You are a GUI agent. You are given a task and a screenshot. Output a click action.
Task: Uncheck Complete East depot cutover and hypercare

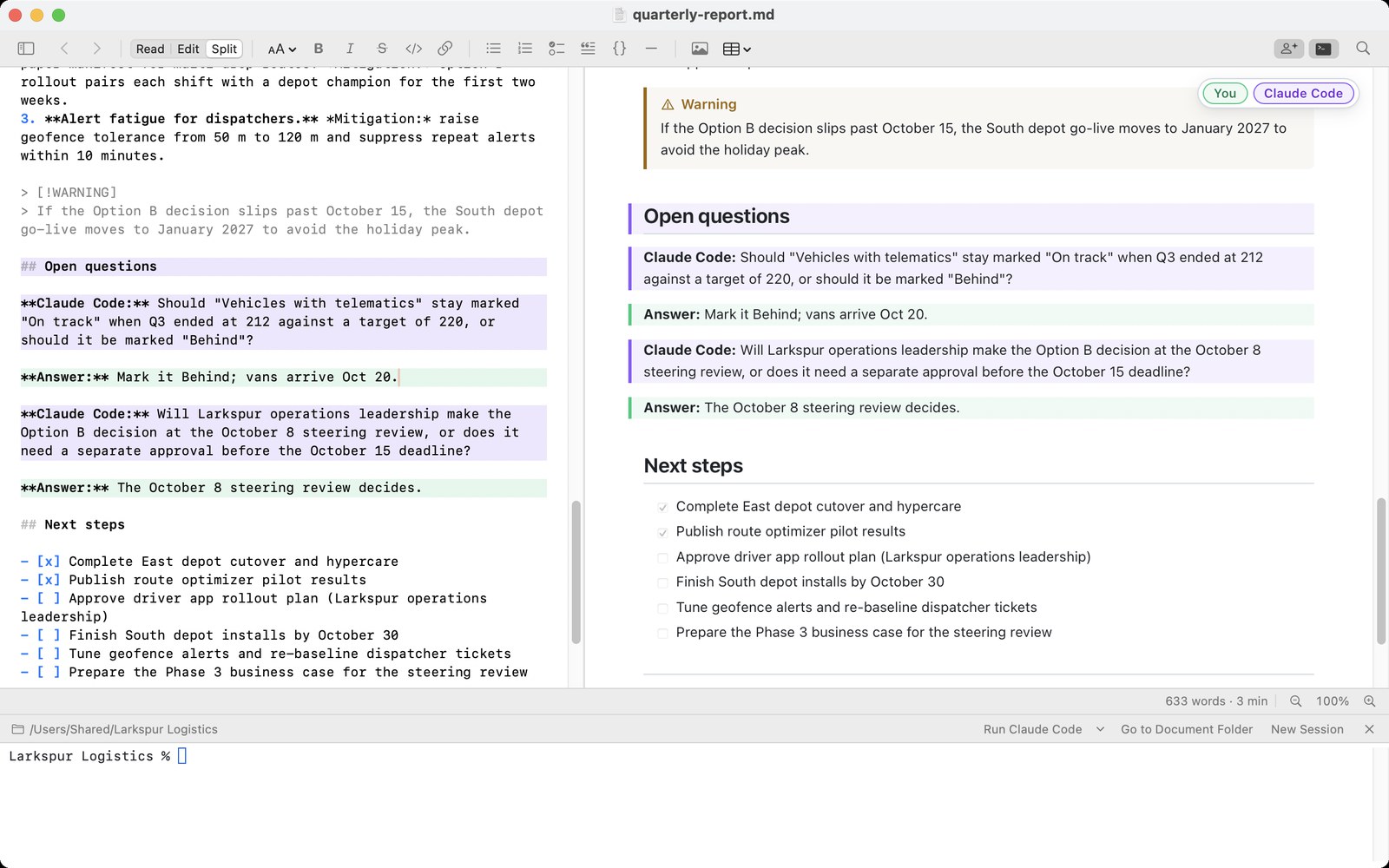point(662,507)
